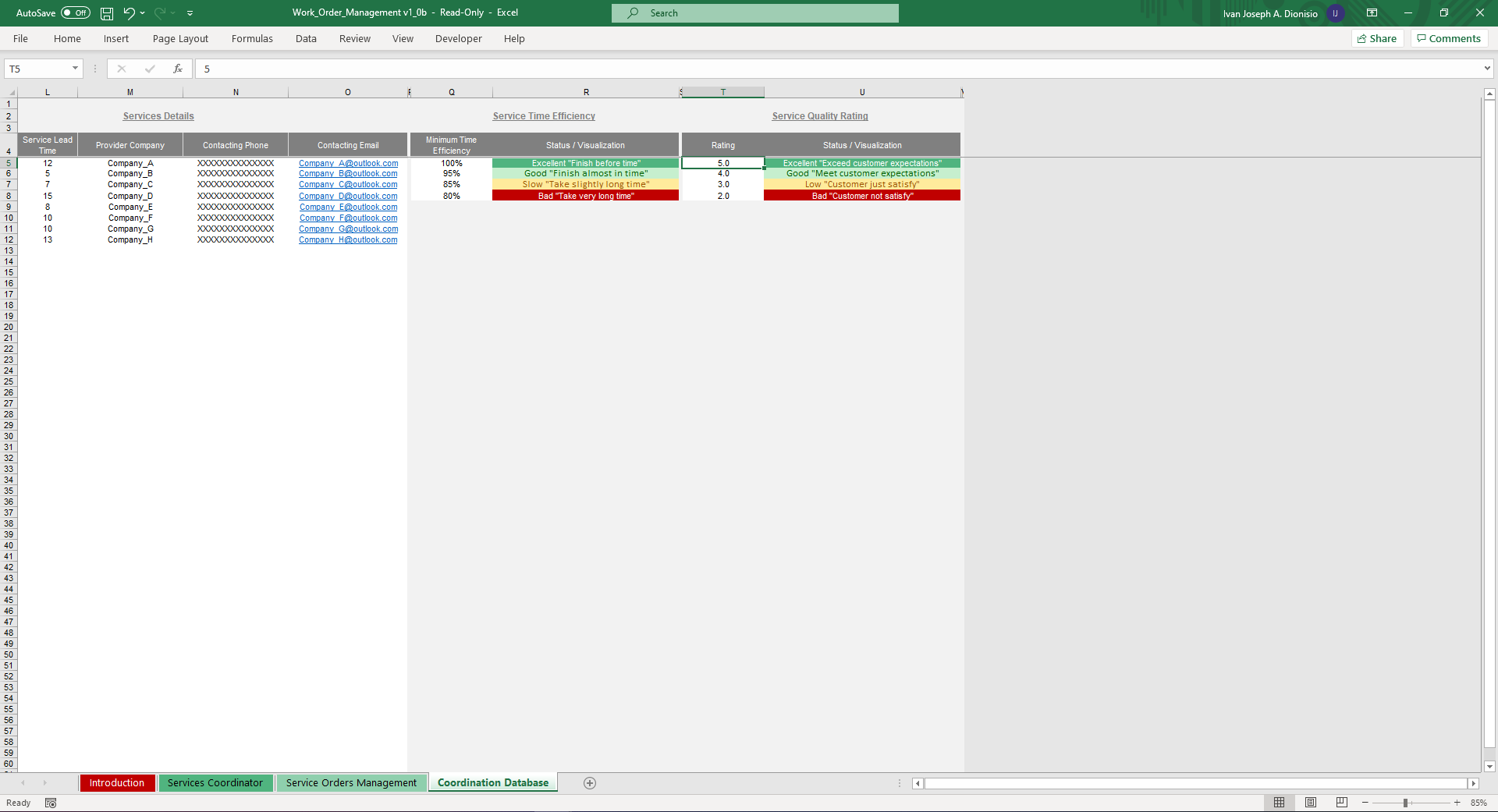Open the Undo history dropdown arrow
This screenshot has width=1498, height=812.
[x=143, y=13]
